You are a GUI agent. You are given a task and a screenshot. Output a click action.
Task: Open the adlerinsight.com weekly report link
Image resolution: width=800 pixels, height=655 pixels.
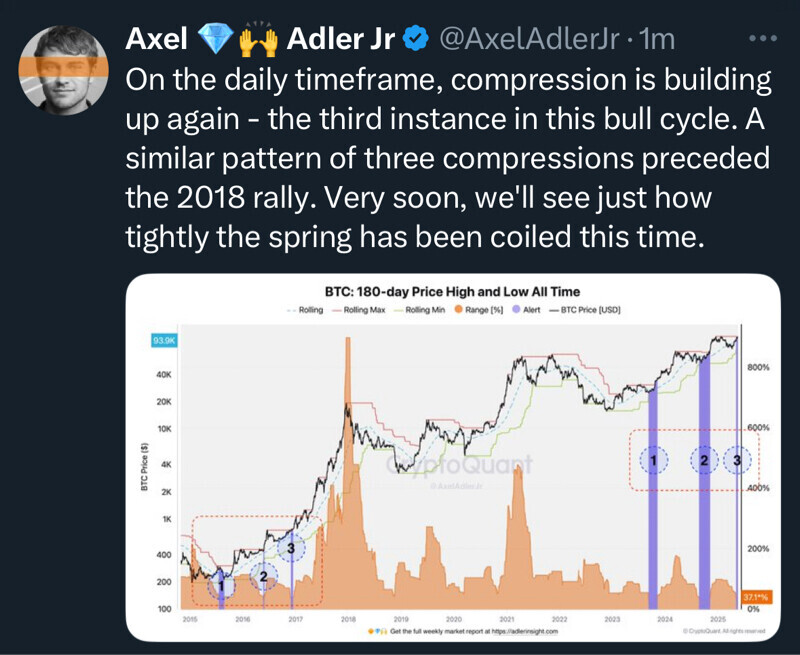[x=470, y=631]
